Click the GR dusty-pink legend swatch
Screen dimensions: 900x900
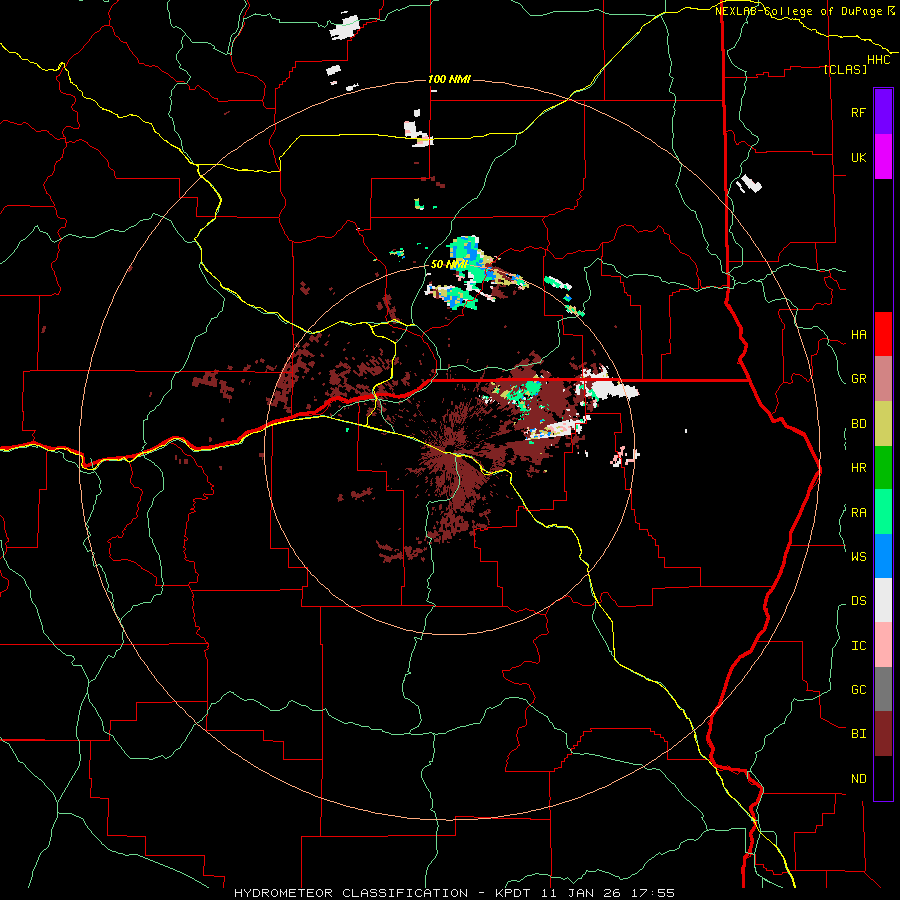[x=883, y=379]
